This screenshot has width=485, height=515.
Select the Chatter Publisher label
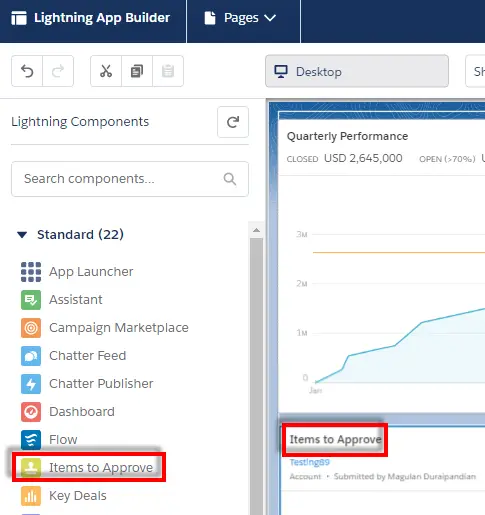101,384
